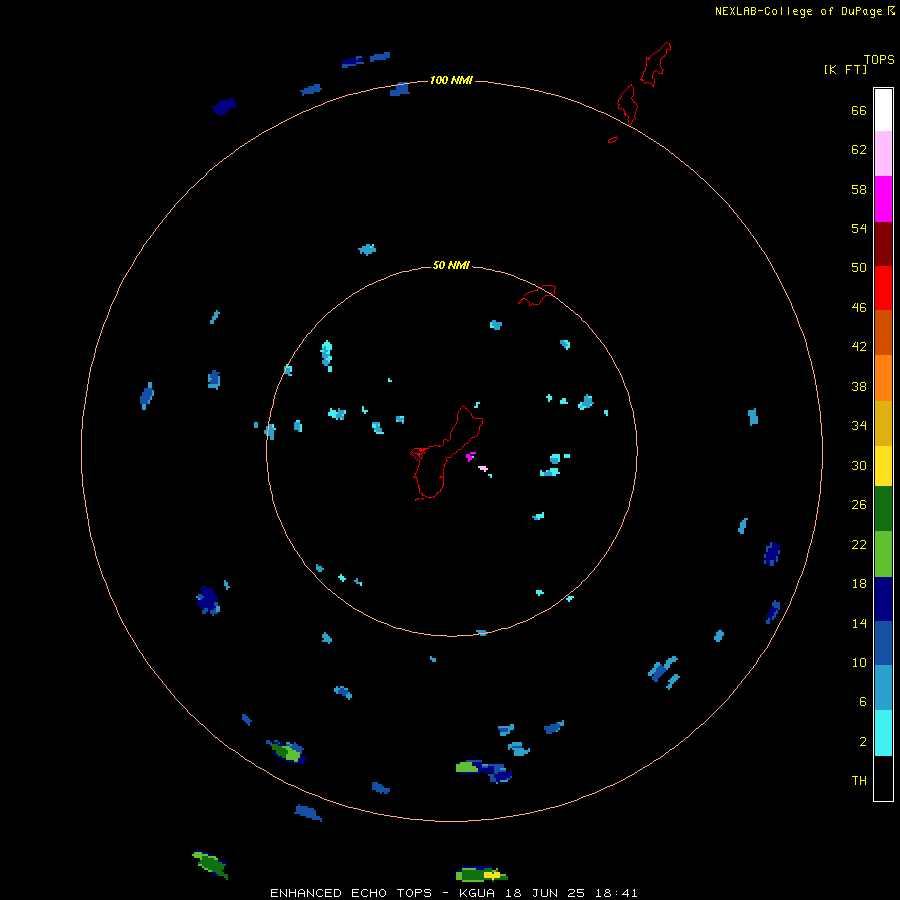Click legend value 22
This screenshot has height=900, width=900.
point(859,544)
